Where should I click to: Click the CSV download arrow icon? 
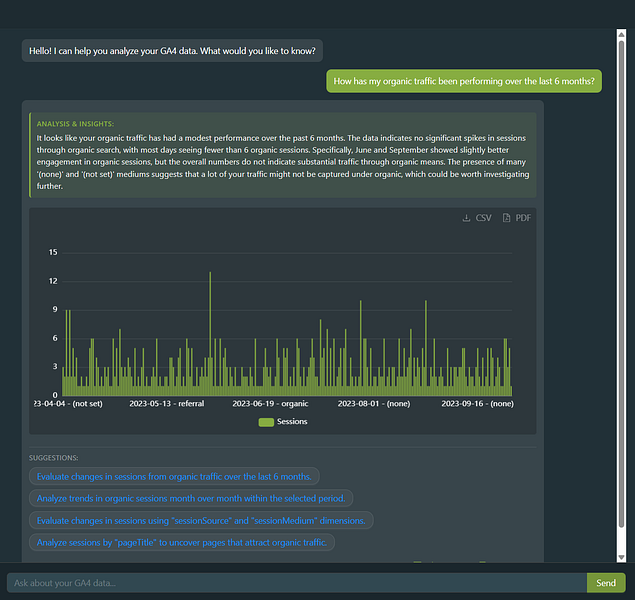[466, 218]
